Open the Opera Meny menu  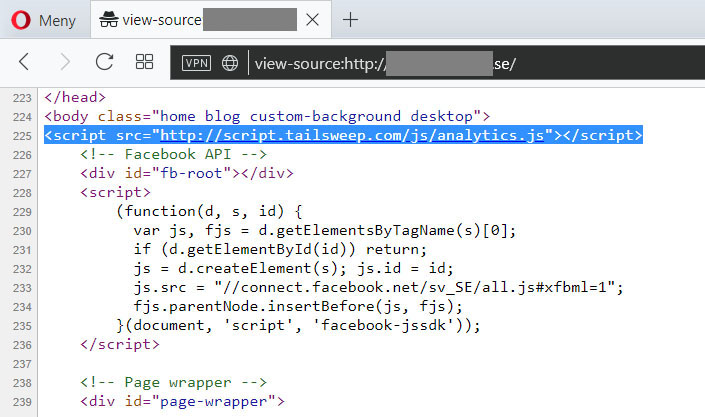[x=43, y=20]
